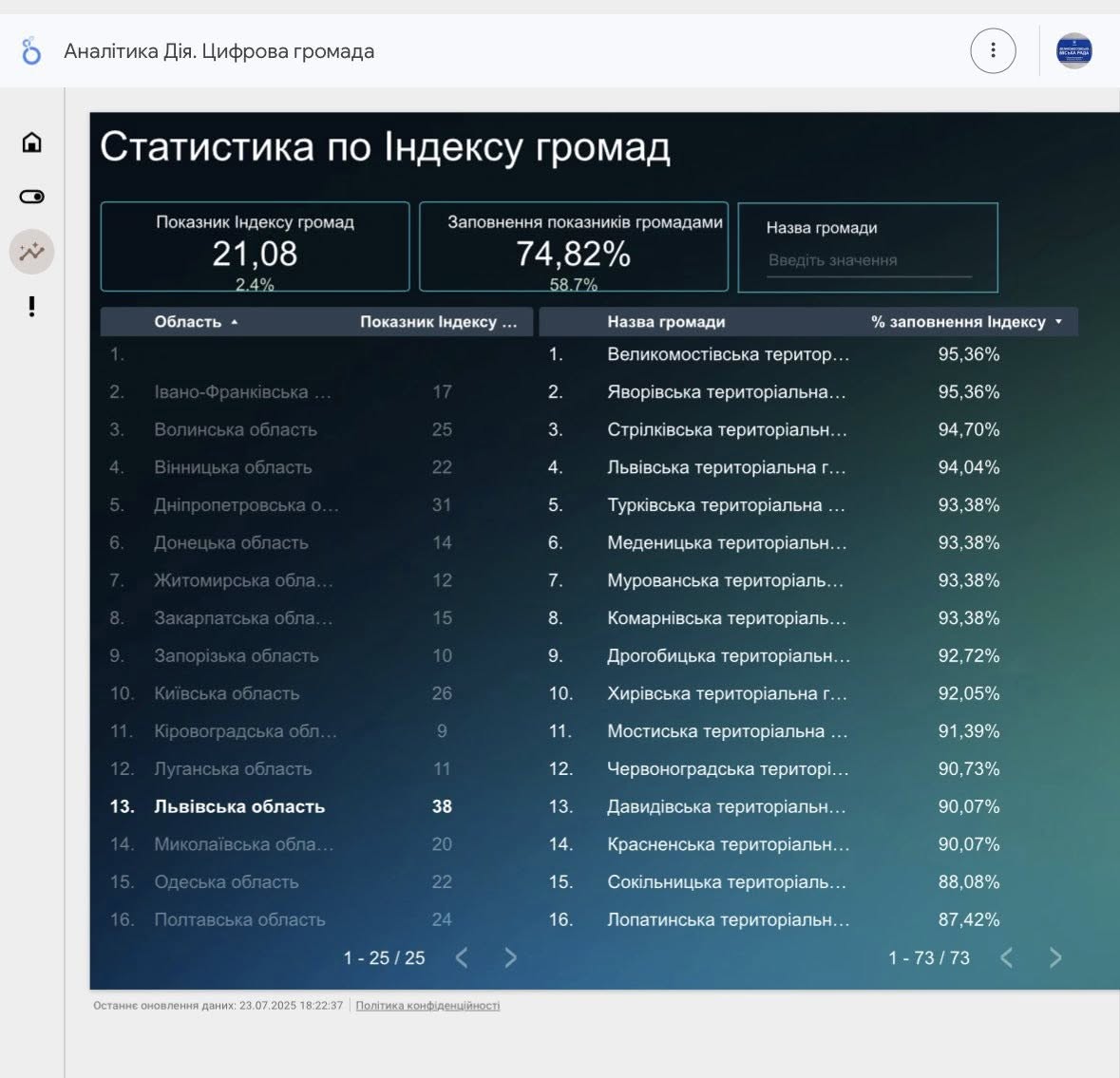
Task: Go to next page of communities table
Action: pos(1054,957)
